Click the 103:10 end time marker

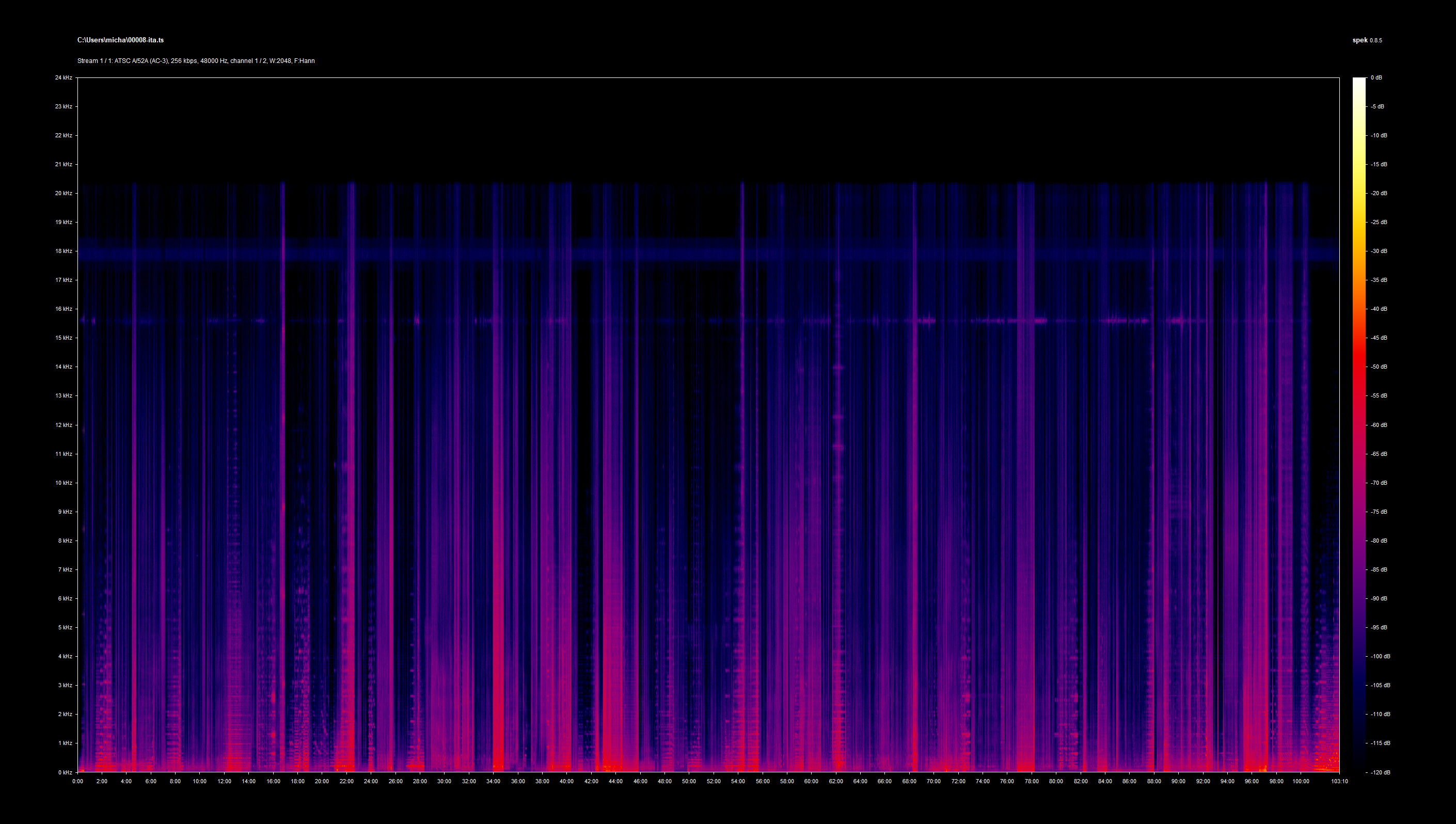(x=1339, y=782)
